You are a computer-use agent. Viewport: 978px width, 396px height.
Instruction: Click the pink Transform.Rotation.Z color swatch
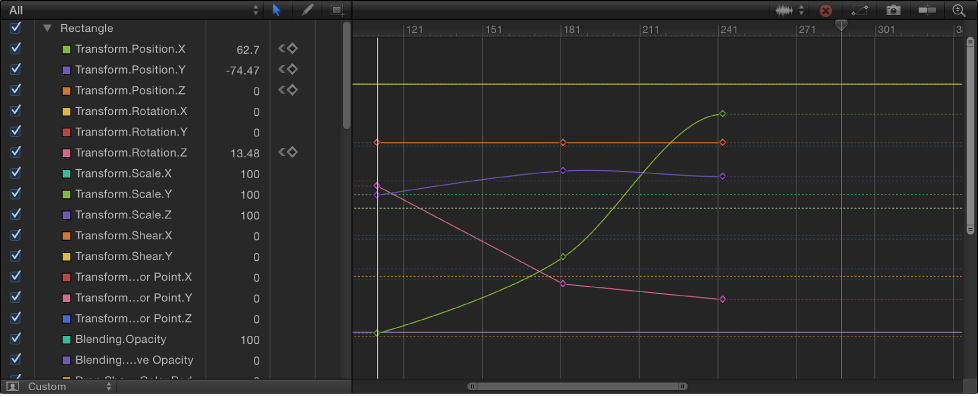tap(66, 153)
